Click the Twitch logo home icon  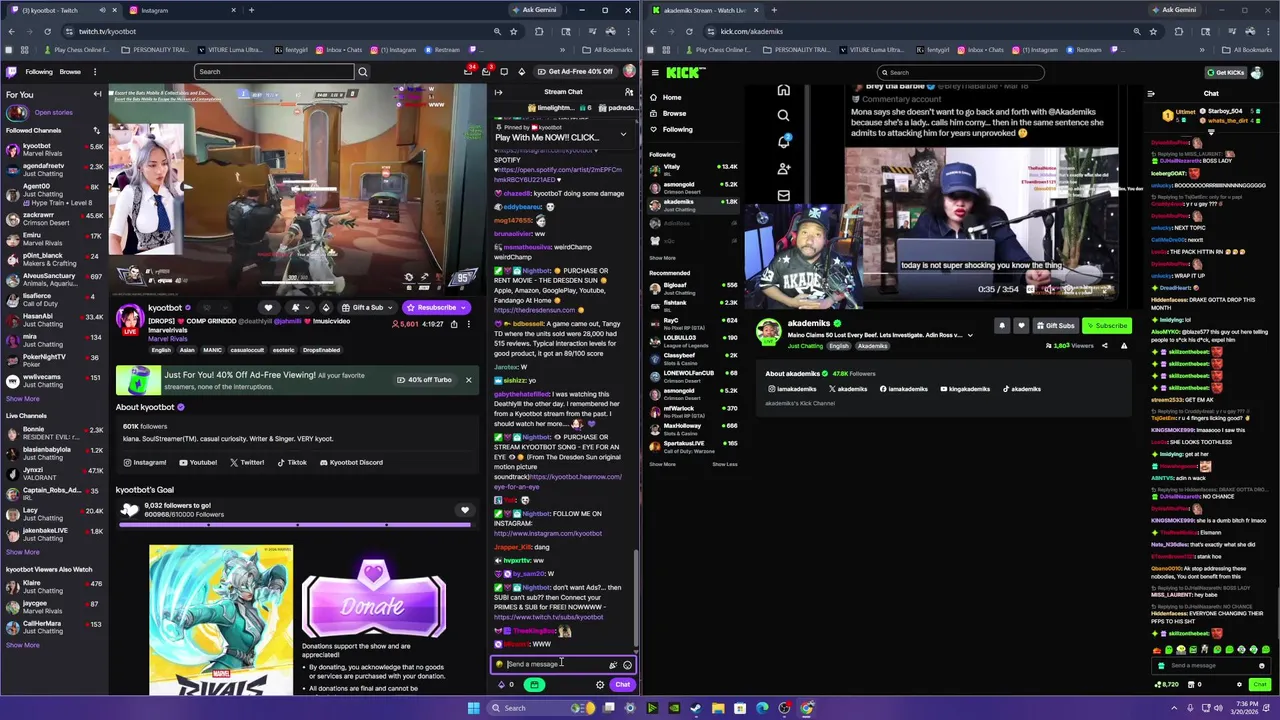coord(11,71)
